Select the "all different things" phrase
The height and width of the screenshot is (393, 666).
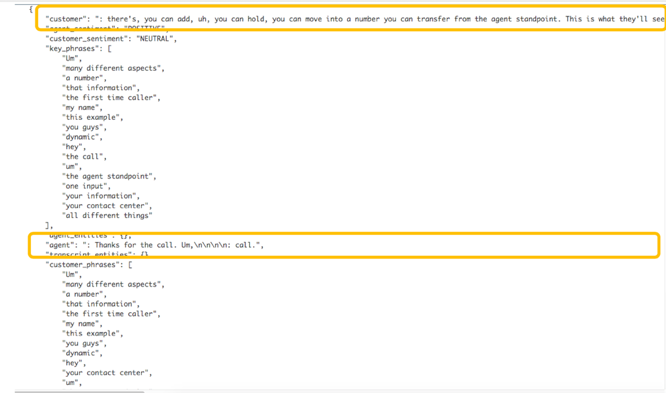[x=107, y=215]
